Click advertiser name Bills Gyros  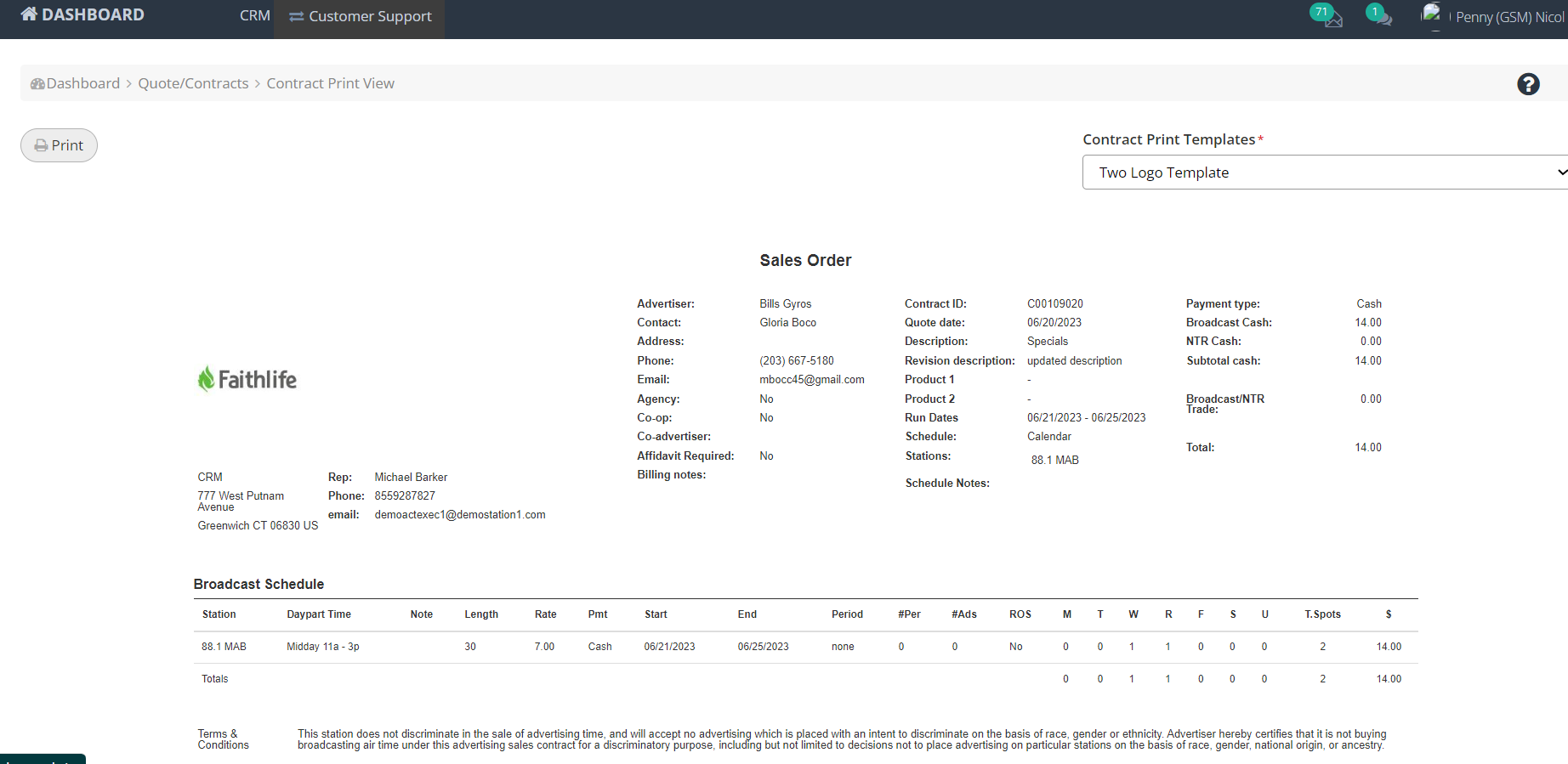click(786, 303)
